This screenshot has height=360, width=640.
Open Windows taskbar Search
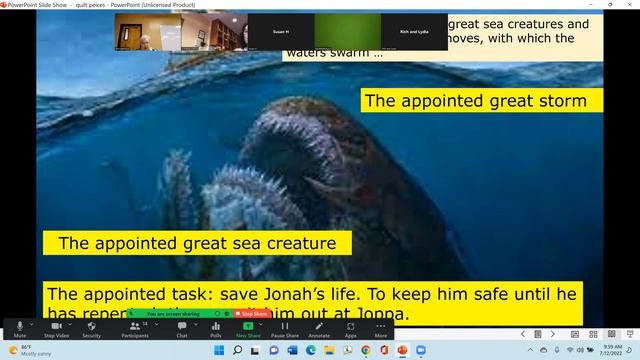(237, 350)
